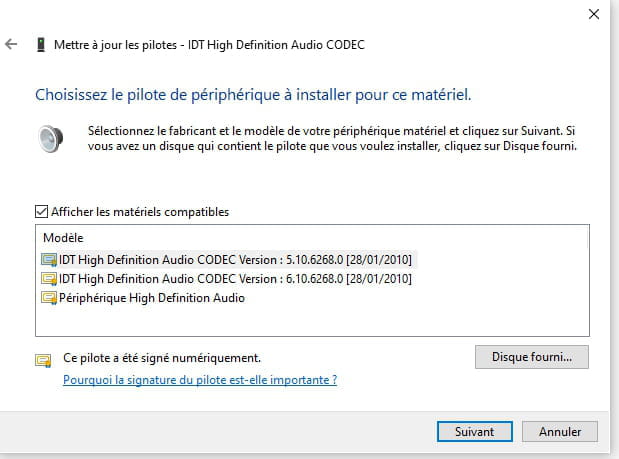Click the gray speaker icon beside the instructions
The width and height of the screenshot is (619, 459).
click(51, 139)
